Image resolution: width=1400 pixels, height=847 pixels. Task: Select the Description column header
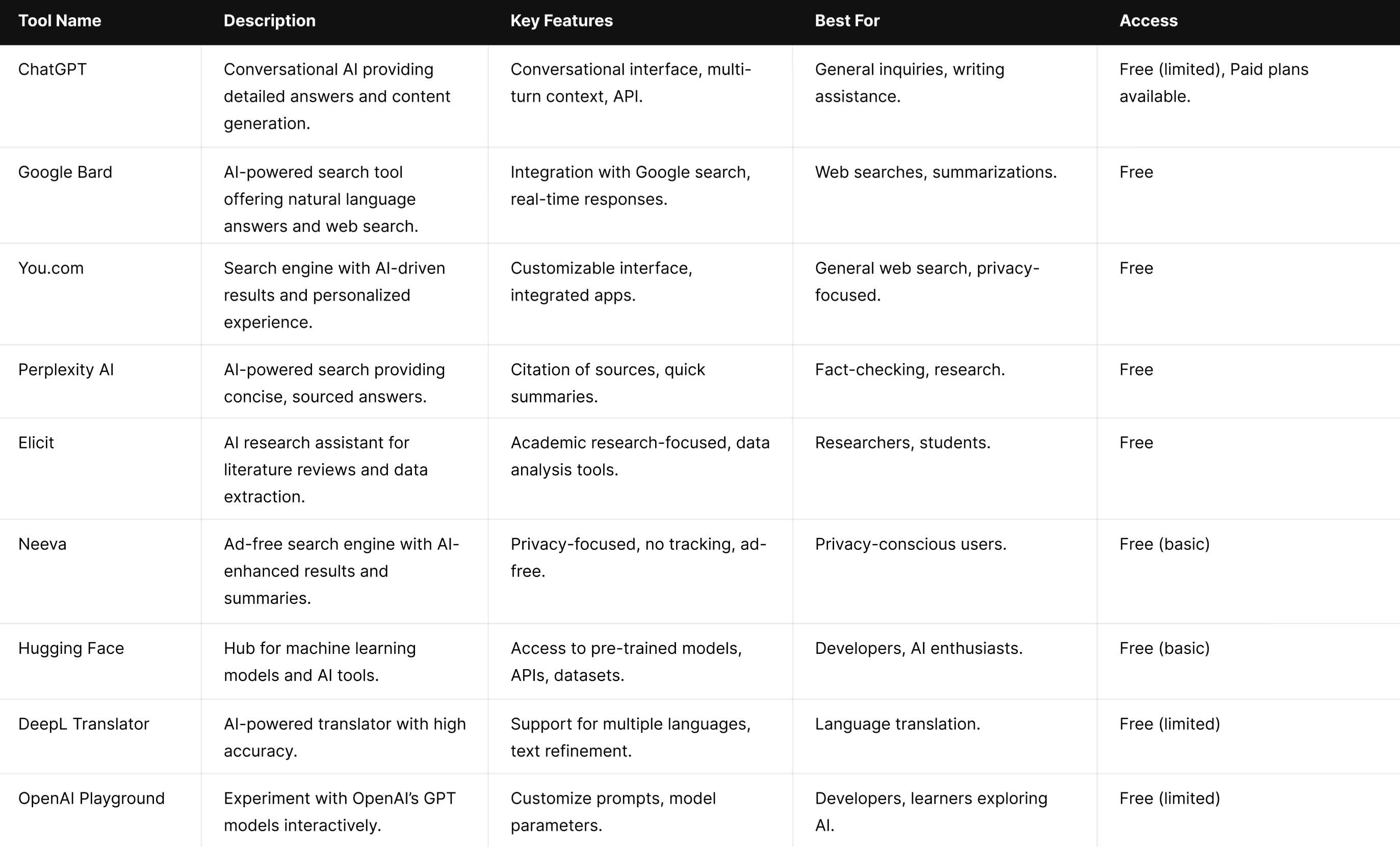tap(269, 21)
